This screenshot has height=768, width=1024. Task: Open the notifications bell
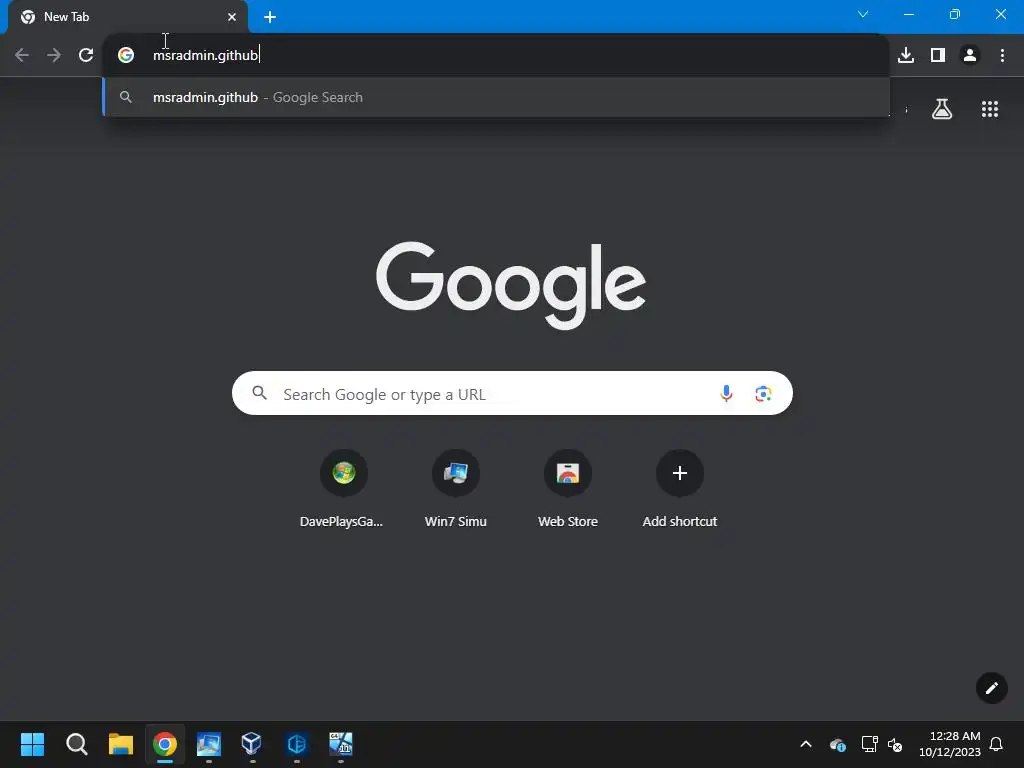pos(996,744)
